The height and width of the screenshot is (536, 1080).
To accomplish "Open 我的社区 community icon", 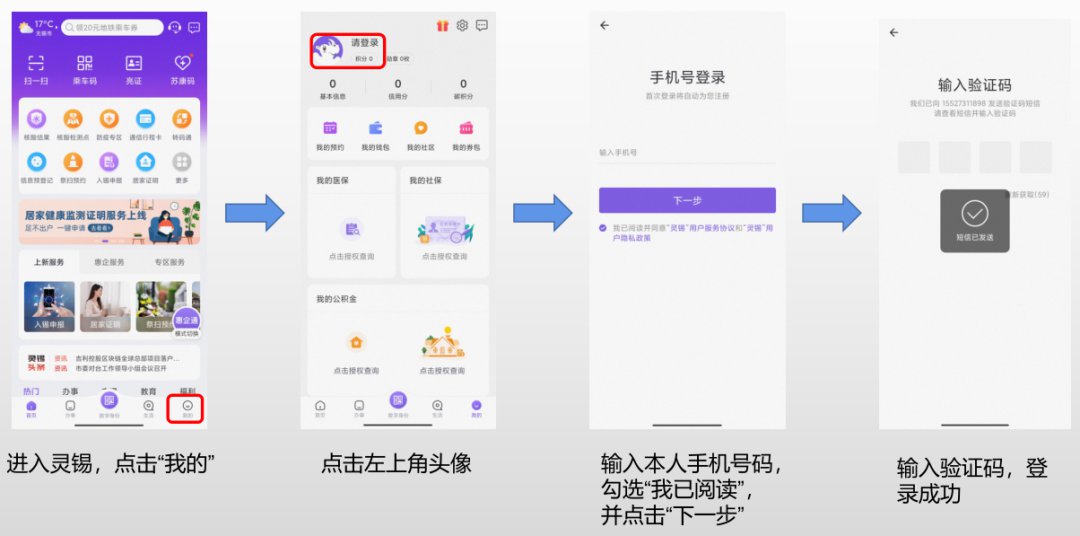I will click(421, 128).
